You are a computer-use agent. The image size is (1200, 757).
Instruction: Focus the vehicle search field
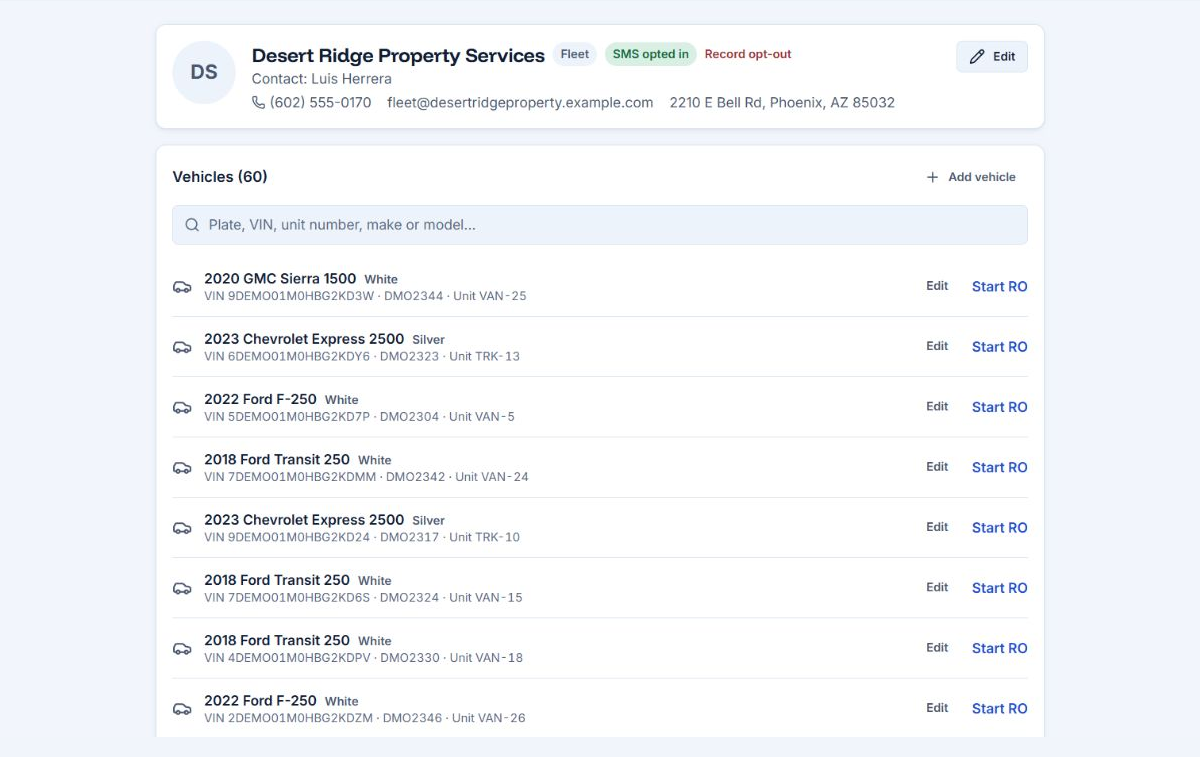click(600, 225)
